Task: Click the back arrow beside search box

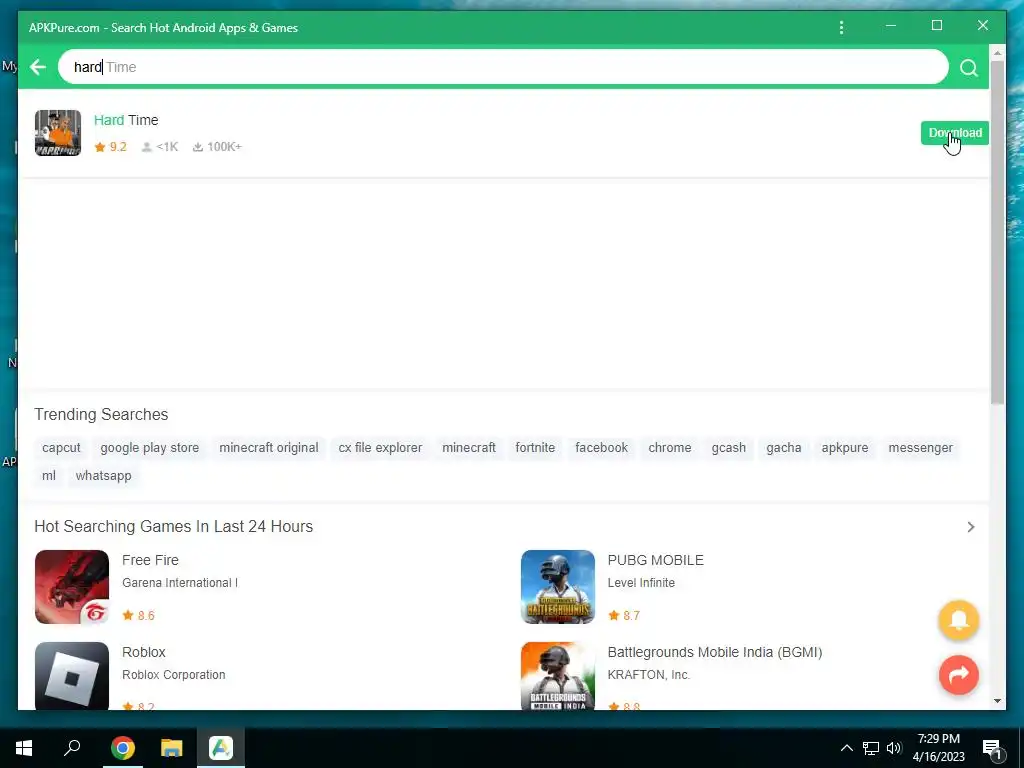Action: pos(38,67)
